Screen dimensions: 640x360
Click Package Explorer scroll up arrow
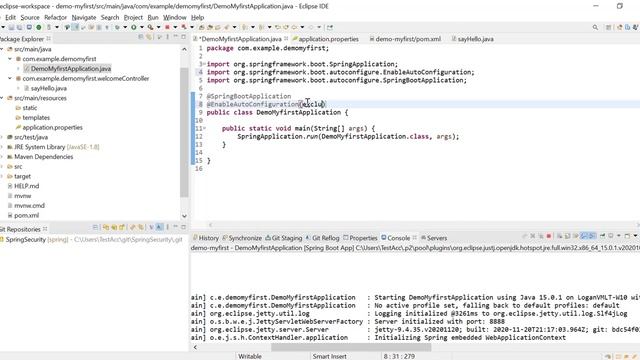184,49
